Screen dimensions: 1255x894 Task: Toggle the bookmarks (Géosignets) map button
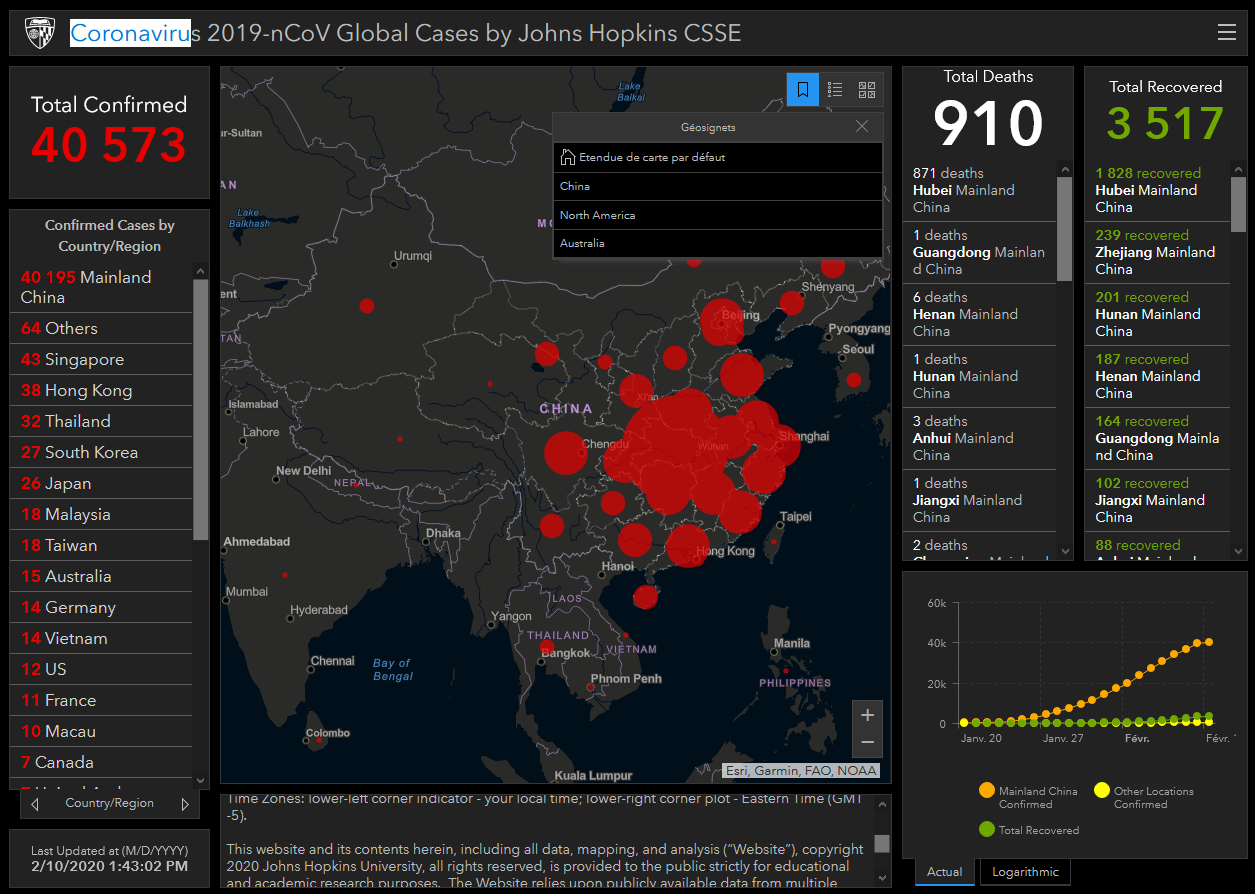803,89
